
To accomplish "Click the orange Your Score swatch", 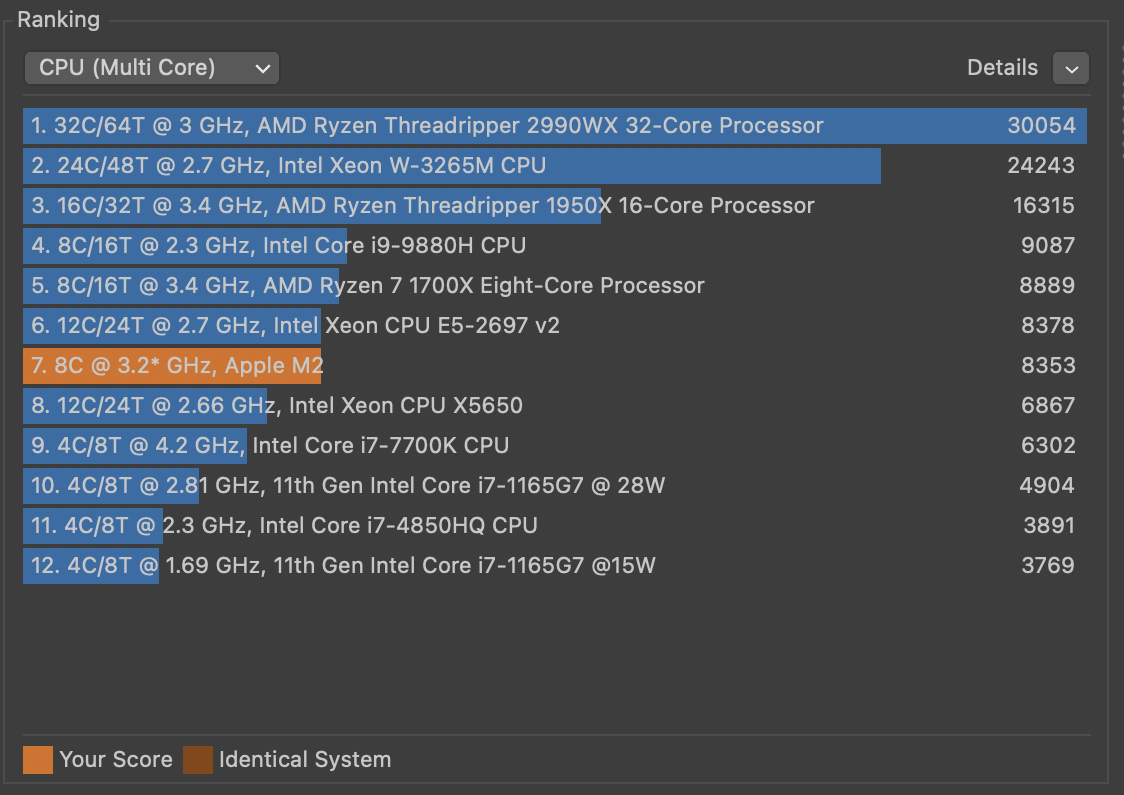I will [38, 759].
